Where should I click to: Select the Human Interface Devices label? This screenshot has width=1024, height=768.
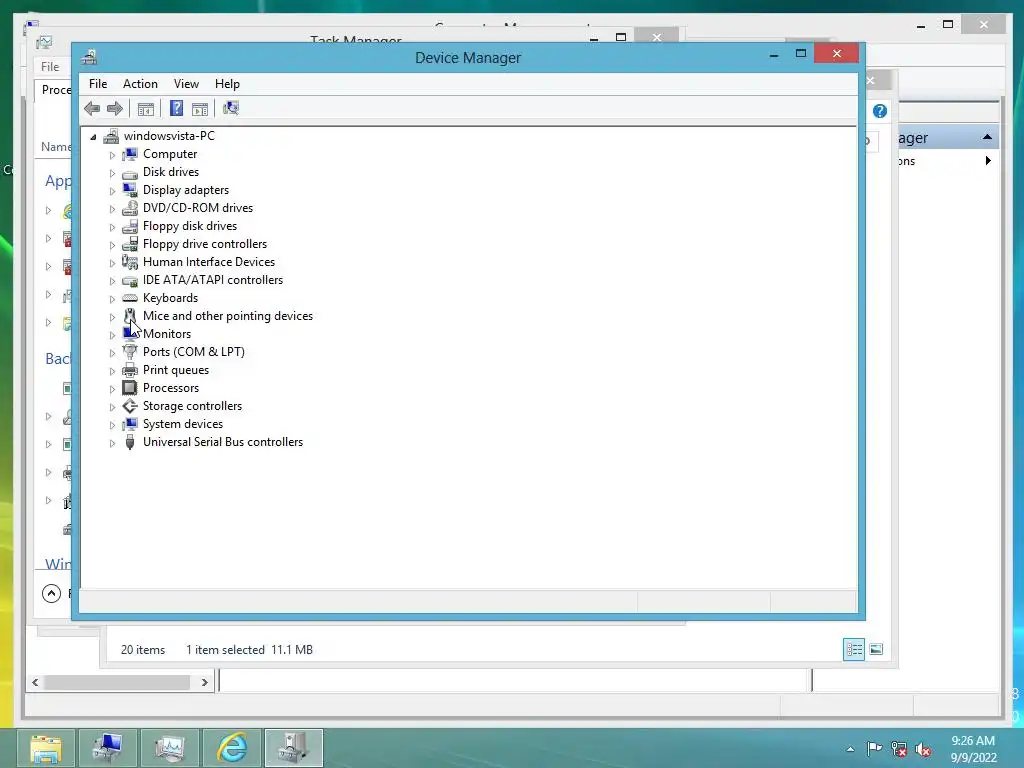coord(209,262)
